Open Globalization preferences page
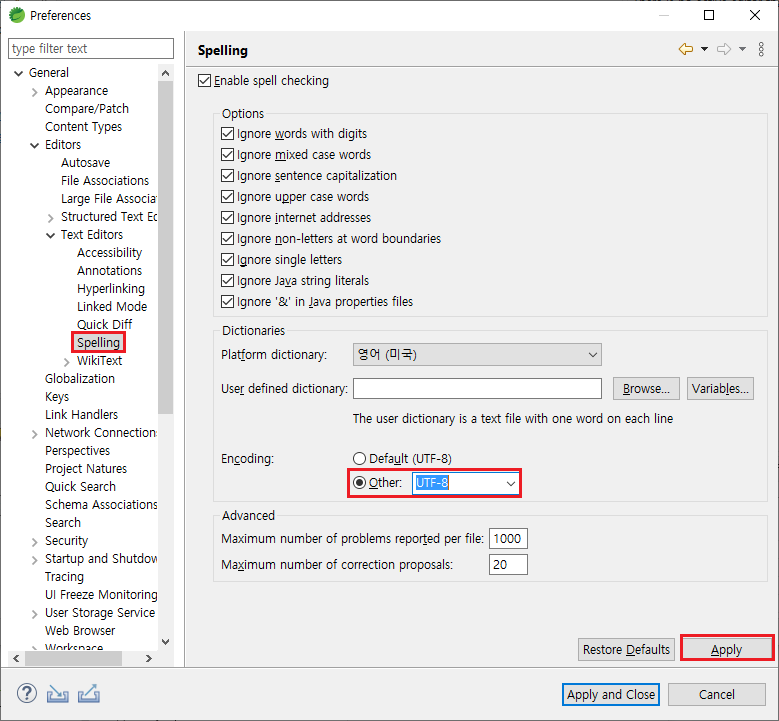Screen dimensions: 779x721 point(79,379)
